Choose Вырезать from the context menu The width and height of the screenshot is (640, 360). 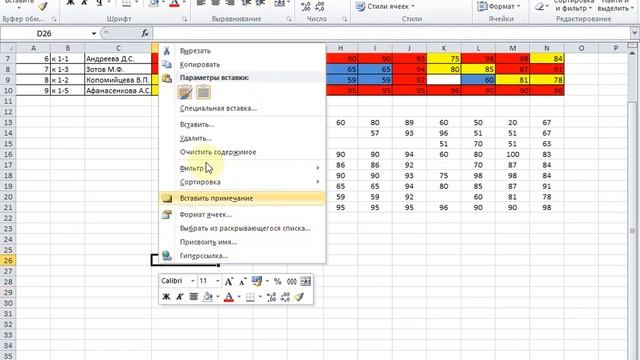click(x=242, y=51)
